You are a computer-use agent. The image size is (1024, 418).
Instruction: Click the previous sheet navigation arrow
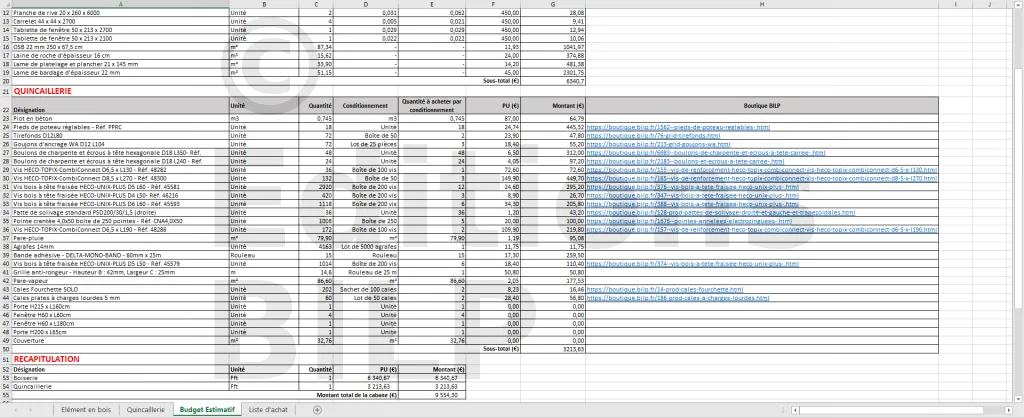point(14,410)
